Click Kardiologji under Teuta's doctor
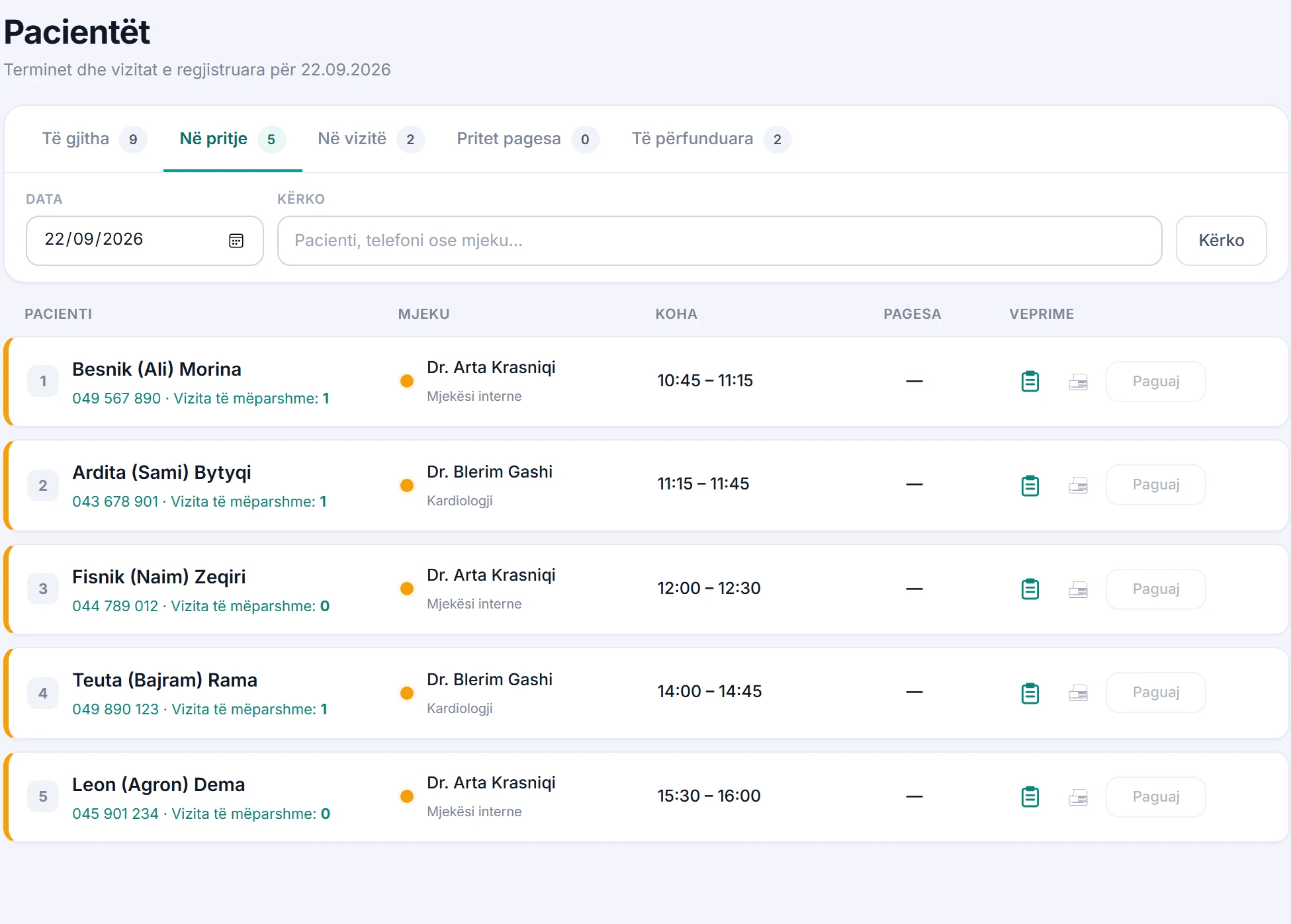This screenshot has width=1291, height=924. click(x=460, y=708)
